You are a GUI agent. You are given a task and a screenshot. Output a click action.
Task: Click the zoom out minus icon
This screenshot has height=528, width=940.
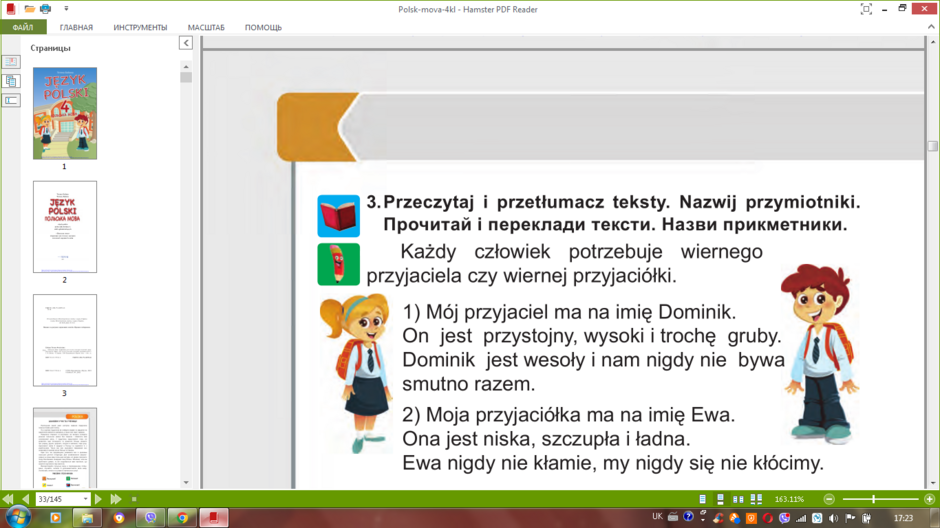(x=829, y=499)
